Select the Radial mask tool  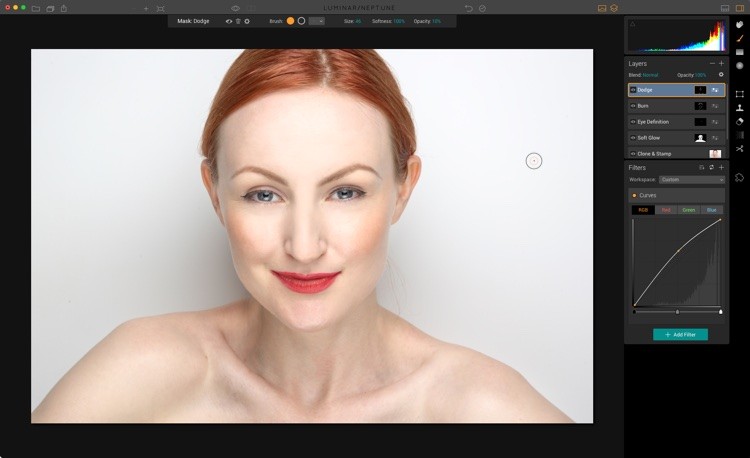tap(739, 65)
